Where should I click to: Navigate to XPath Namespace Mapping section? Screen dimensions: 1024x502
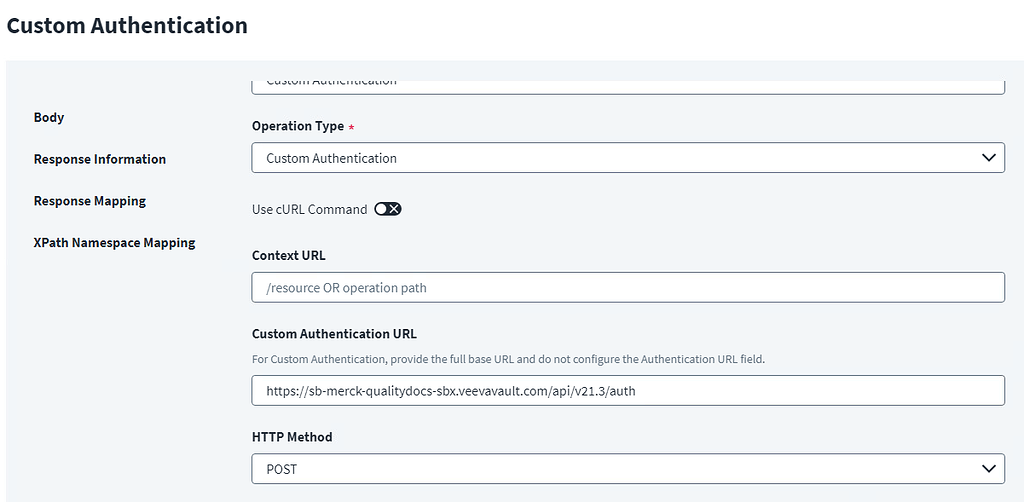point(114,243)
